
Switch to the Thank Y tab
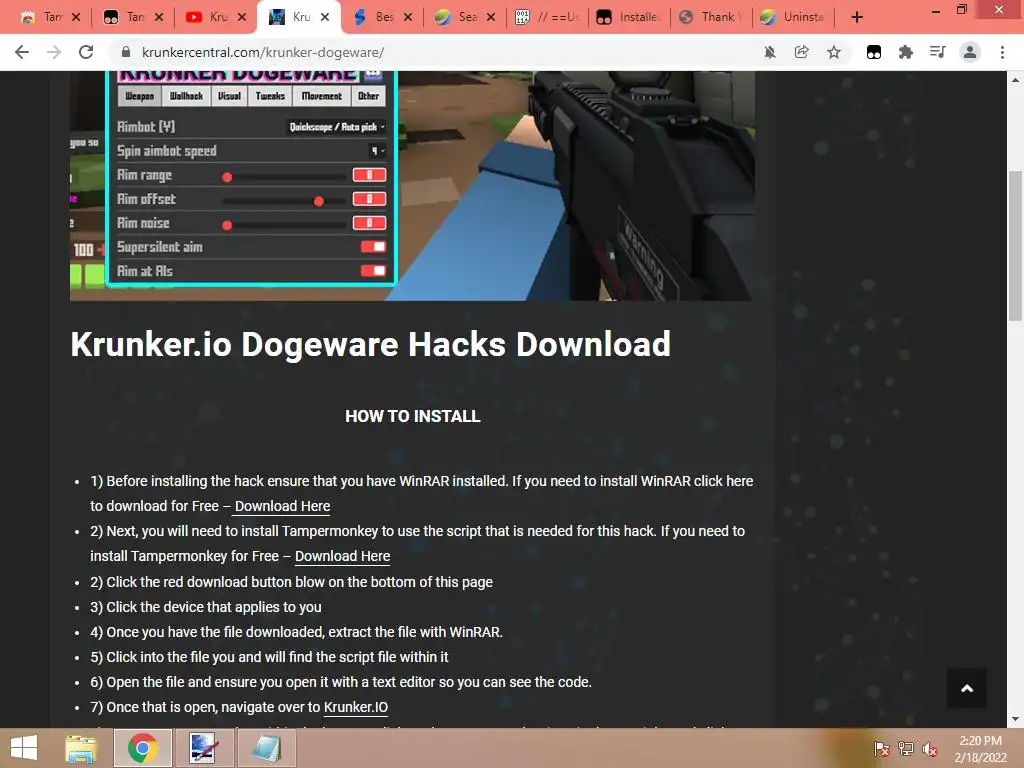(x=712, y=17)
